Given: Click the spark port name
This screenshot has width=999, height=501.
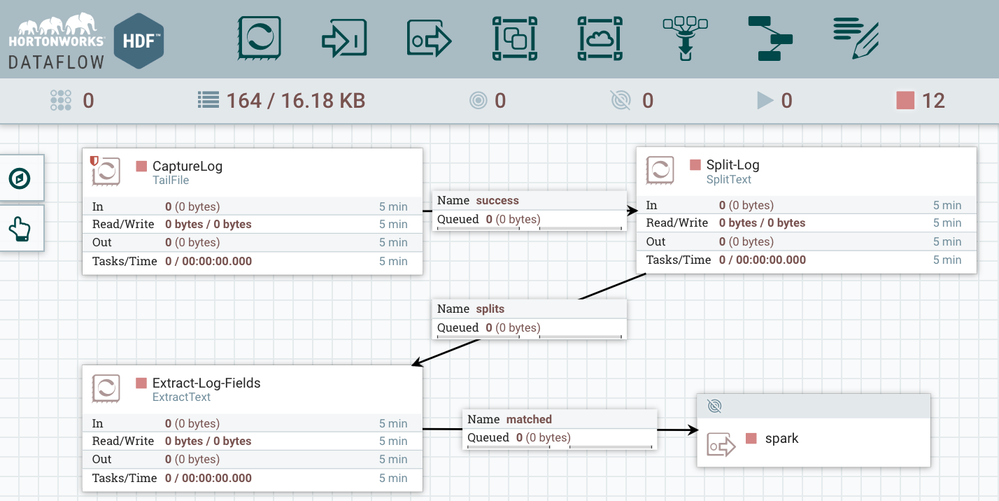Looking at the screenshot, I should click(x=782, y=439).
